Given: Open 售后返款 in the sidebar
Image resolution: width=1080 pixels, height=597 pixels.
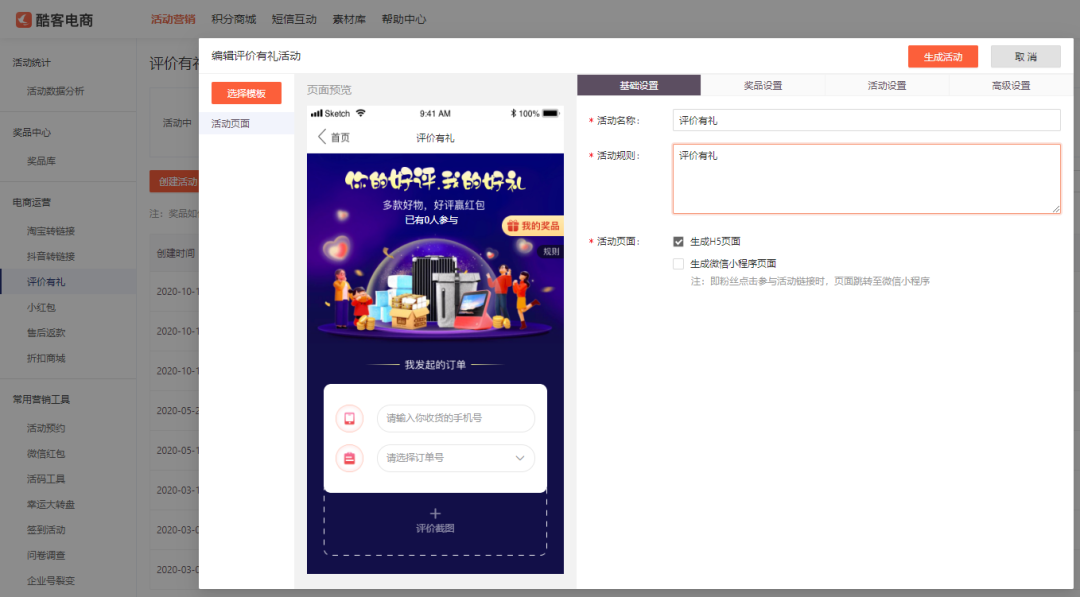Looking at the screenshot, I should (x=46, y=333).
